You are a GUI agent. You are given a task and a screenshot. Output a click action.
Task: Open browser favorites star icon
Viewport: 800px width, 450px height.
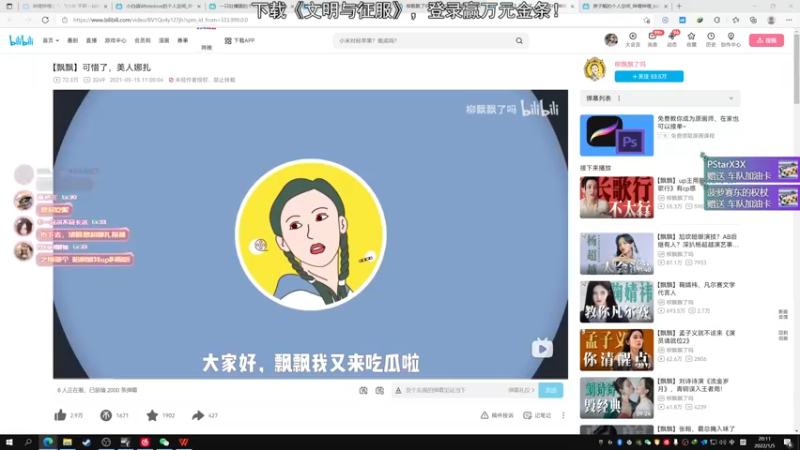coord(735,20)
